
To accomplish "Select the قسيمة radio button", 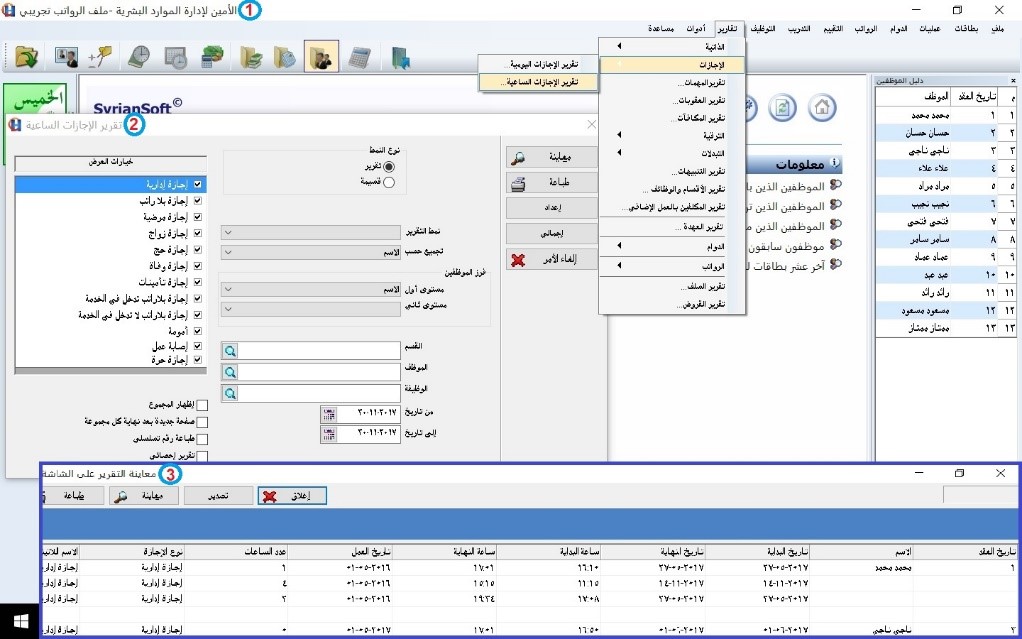I will tap(389, 182).
